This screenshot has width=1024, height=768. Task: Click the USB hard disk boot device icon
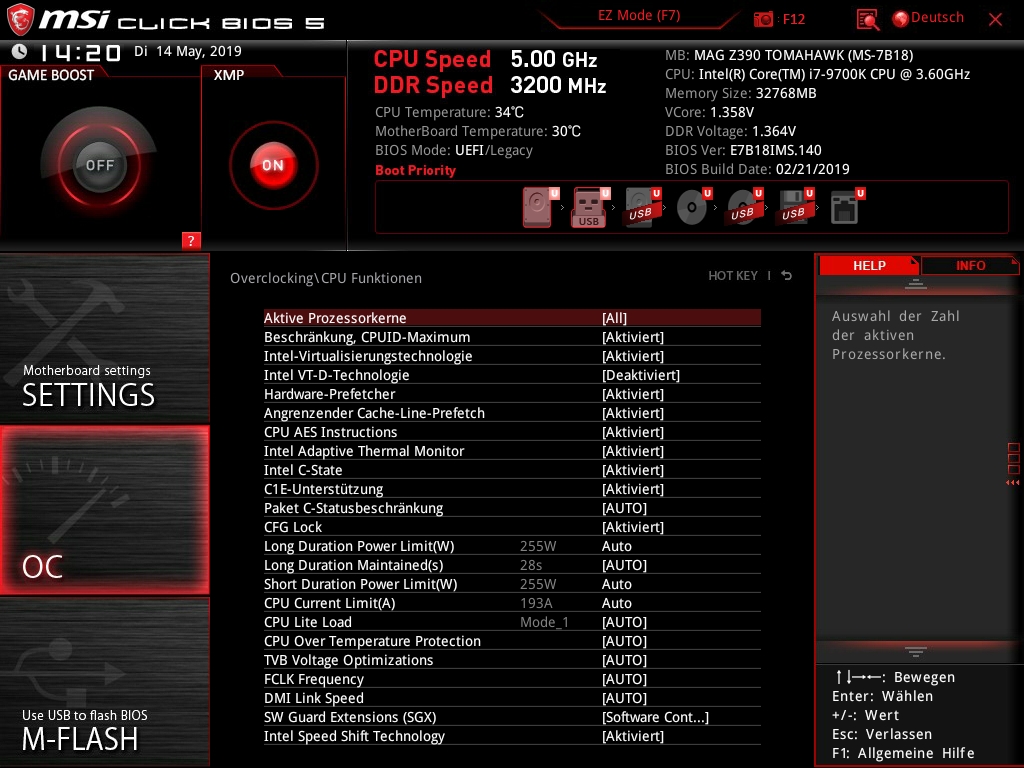click(x=643, y=207)
